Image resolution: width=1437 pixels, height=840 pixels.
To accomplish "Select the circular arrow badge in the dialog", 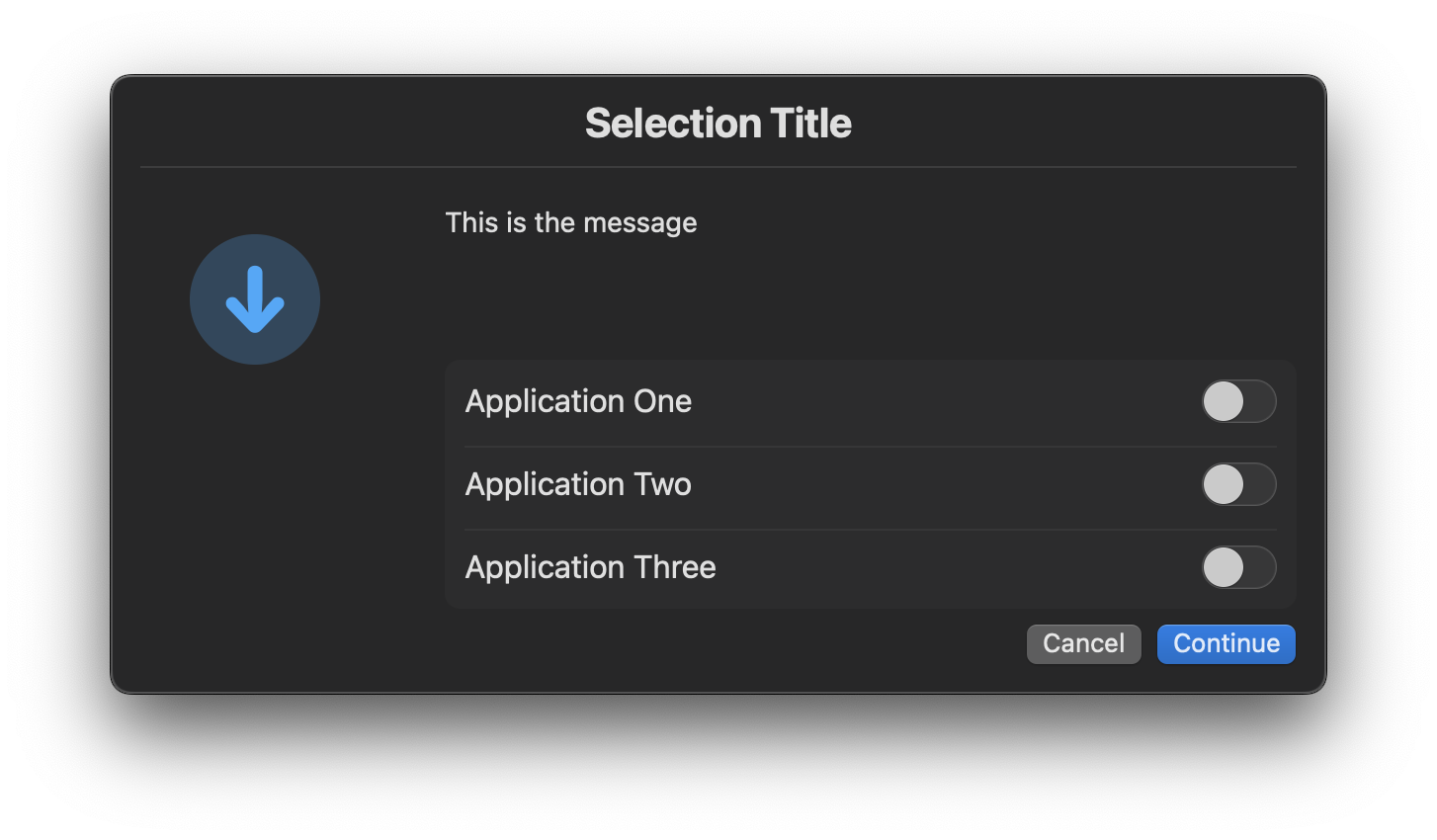I will click(254, 298).
